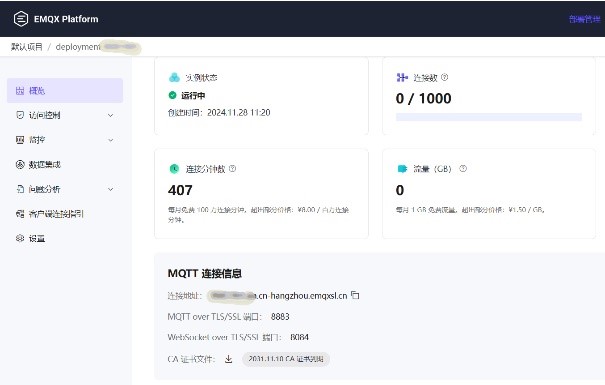Click the WebSocket port 8084 value

pos(299,337)
